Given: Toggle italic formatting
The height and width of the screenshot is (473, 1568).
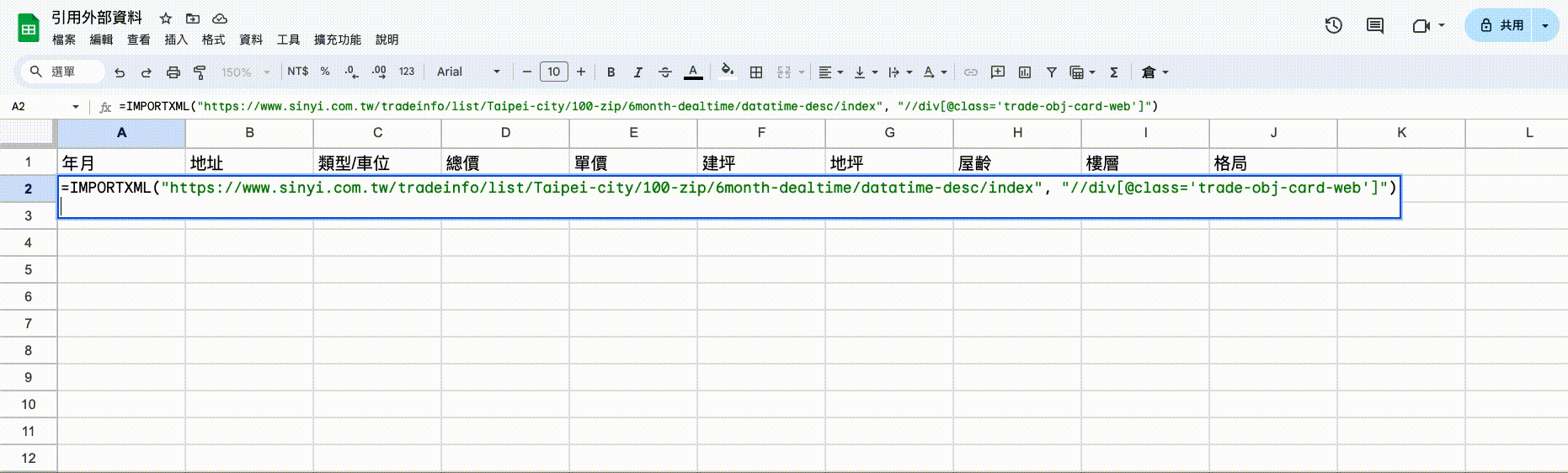Looking at the screenshot, I should tap(638, 72).
